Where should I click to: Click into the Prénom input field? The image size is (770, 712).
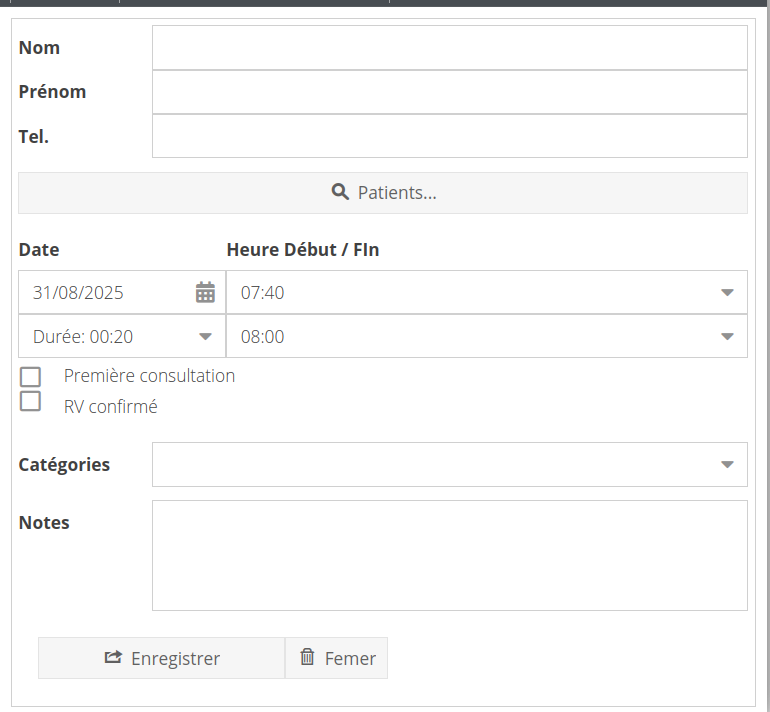(449, 92)
